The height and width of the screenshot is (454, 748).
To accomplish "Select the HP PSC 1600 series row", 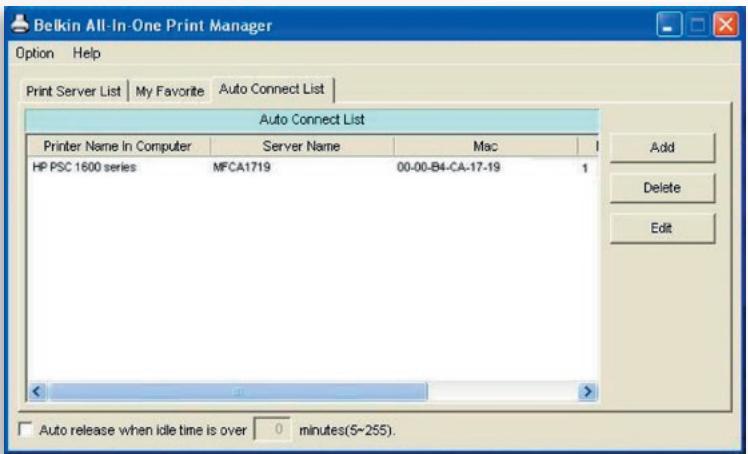I will 312,167.
